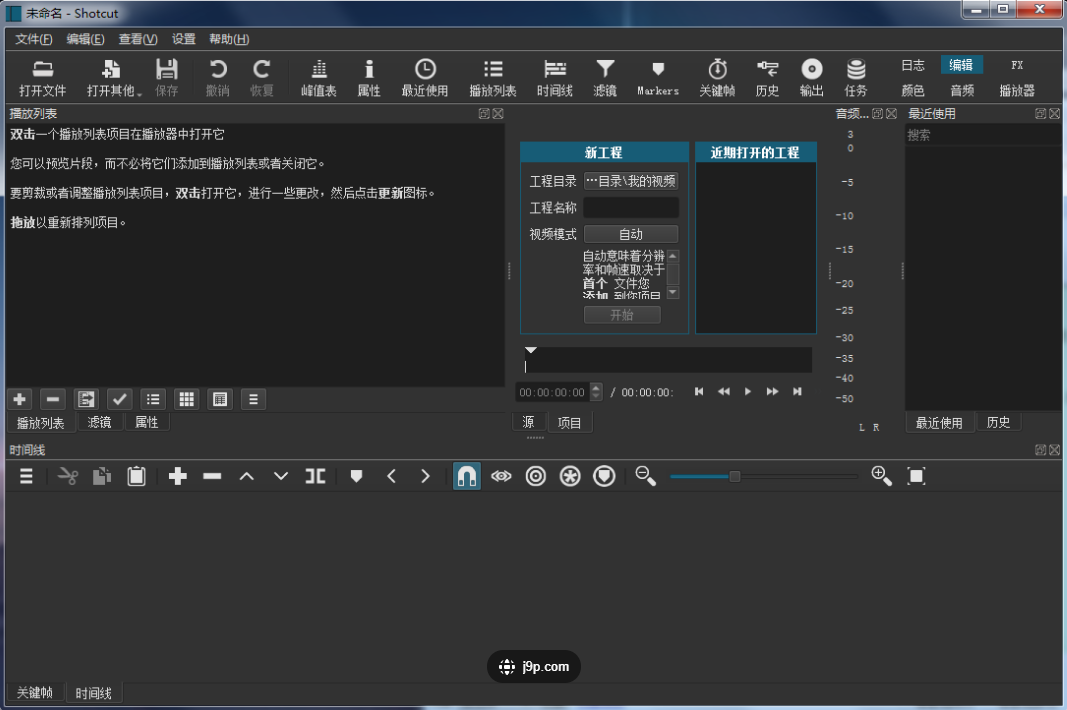The height and width of the screenshot is (710, 1067).
Task: Click the Start (开始) button
Action: (x=622, y=315)
